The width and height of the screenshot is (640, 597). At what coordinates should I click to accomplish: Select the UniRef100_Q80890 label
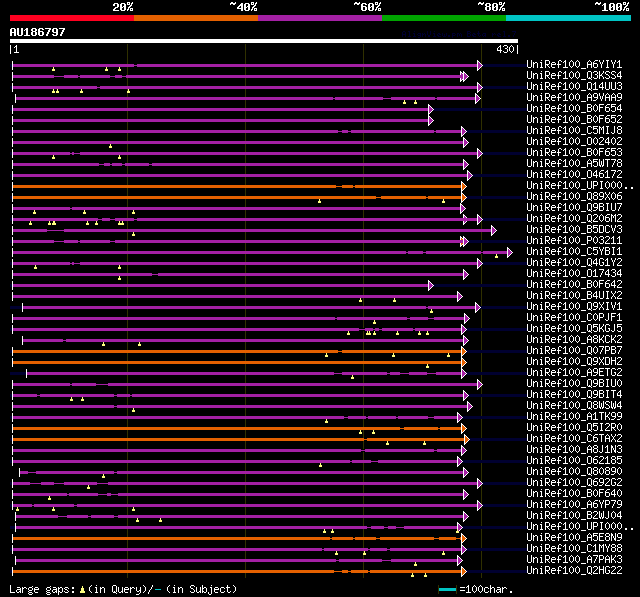tap(574, 472)
